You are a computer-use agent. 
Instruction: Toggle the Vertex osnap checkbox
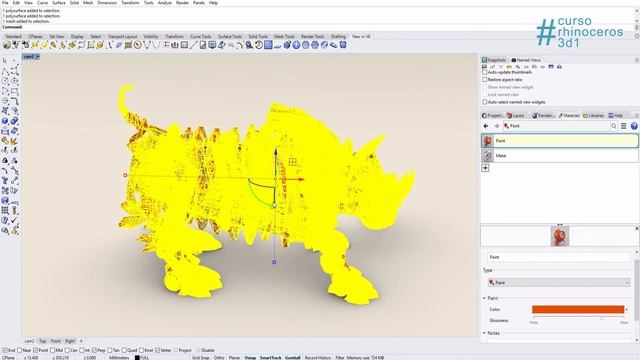158,350
